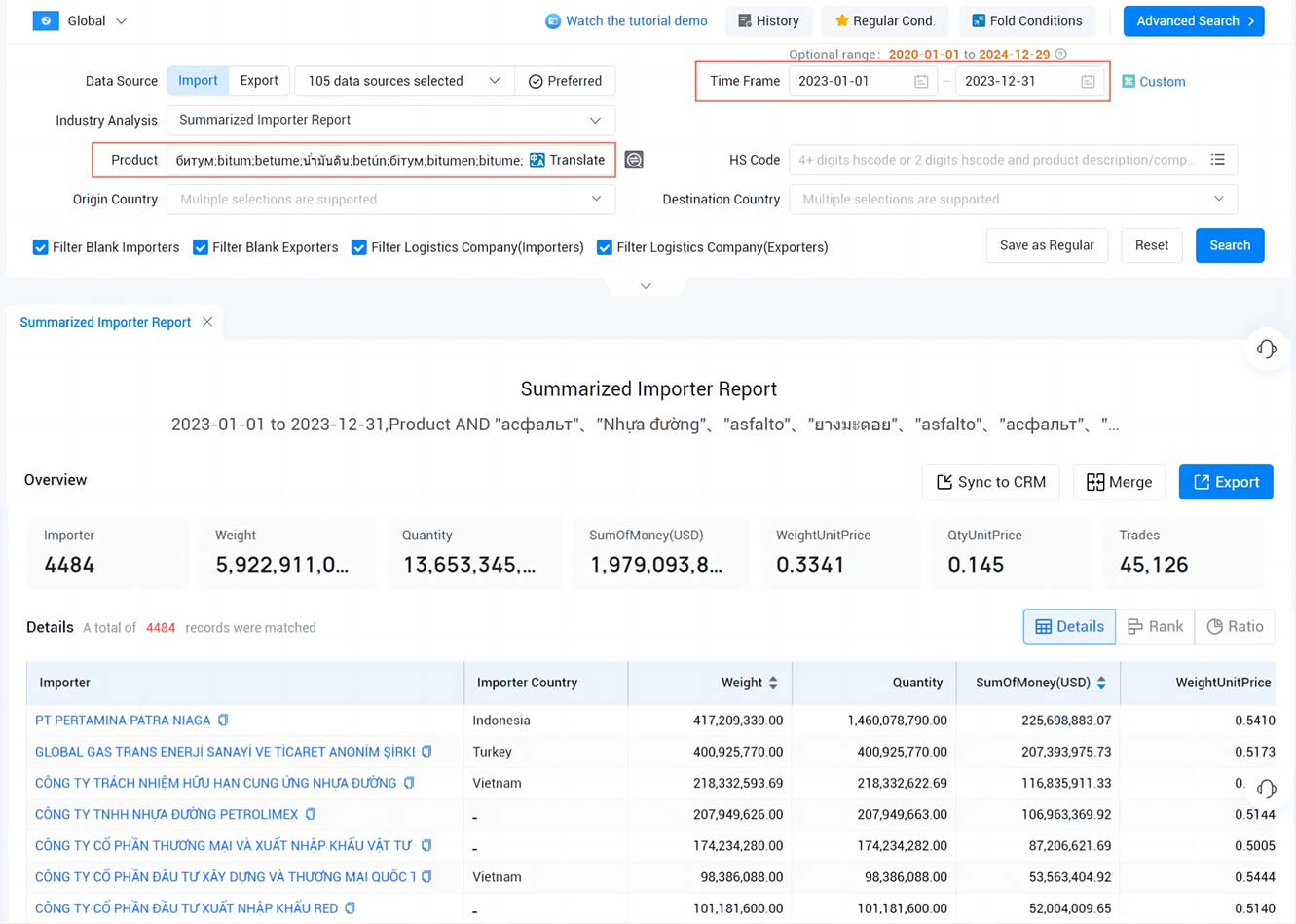Image resolution: width=1296 pixels, height=924 pixels.
Task: Copy XUẤT NHẬP KHẨU VẬT TƯ company name icon
Action: tap(426, 845)
